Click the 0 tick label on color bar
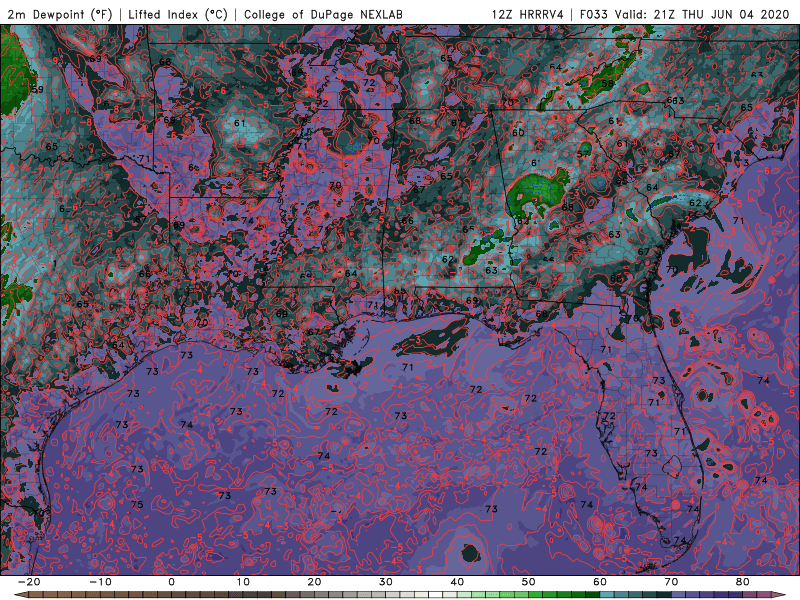This screenshot has width=800, height=600. tap(171, 582)
